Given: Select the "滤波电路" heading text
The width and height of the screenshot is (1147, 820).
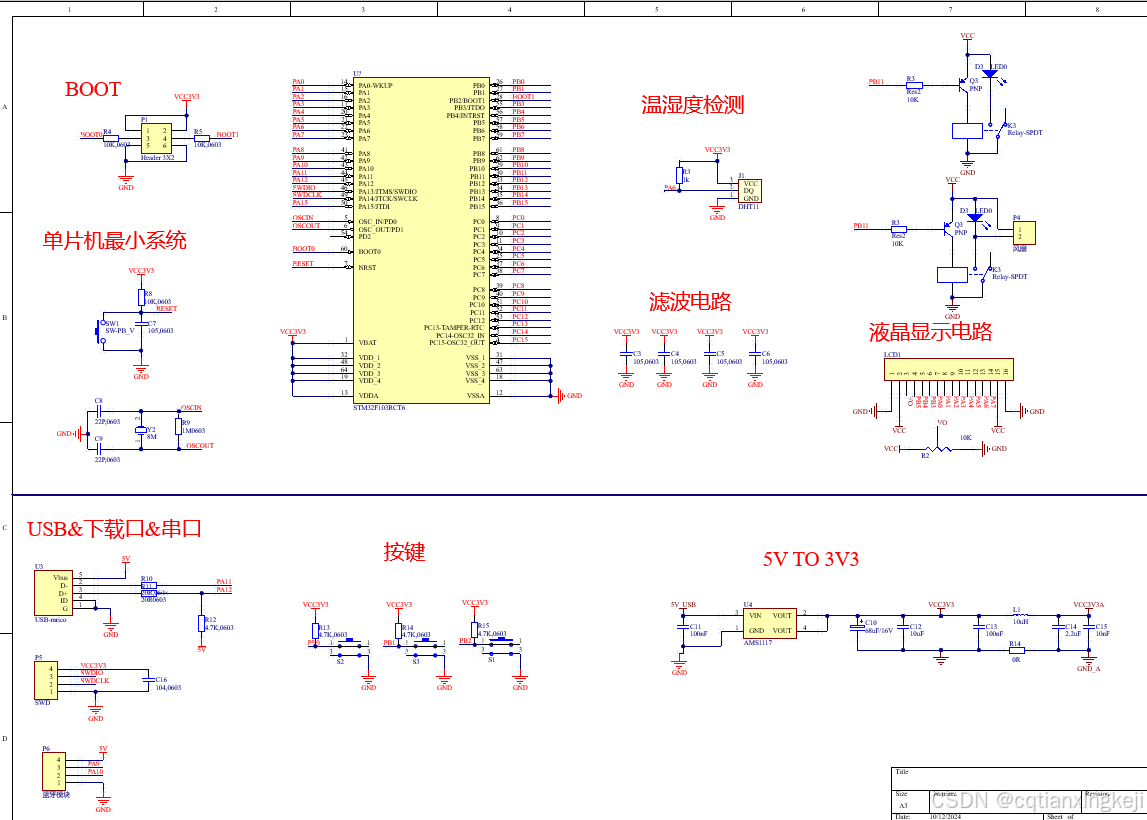Looking at the screenshot, I should (690, 301).
